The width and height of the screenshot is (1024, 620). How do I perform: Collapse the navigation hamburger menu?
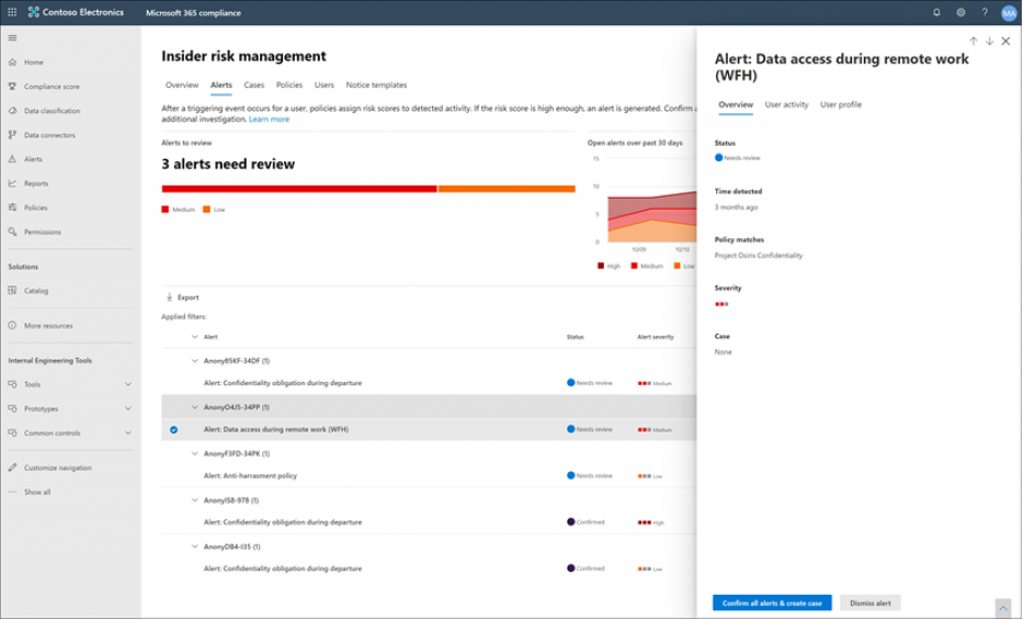click(12, 38)
